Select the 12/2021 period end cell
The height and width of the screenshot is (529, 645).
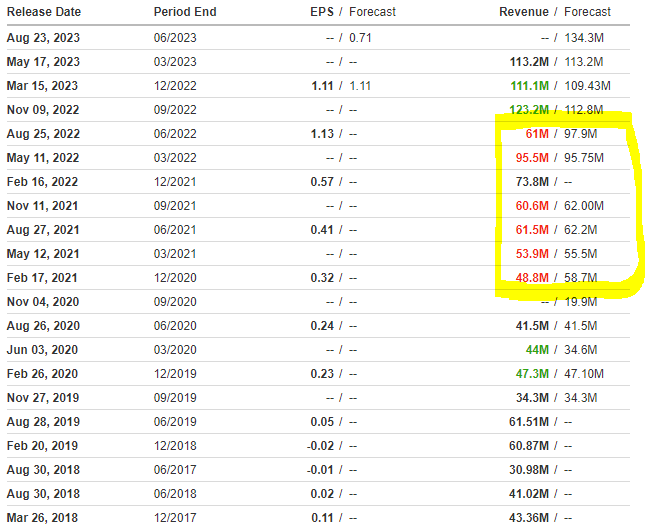[x=174, y=182]
